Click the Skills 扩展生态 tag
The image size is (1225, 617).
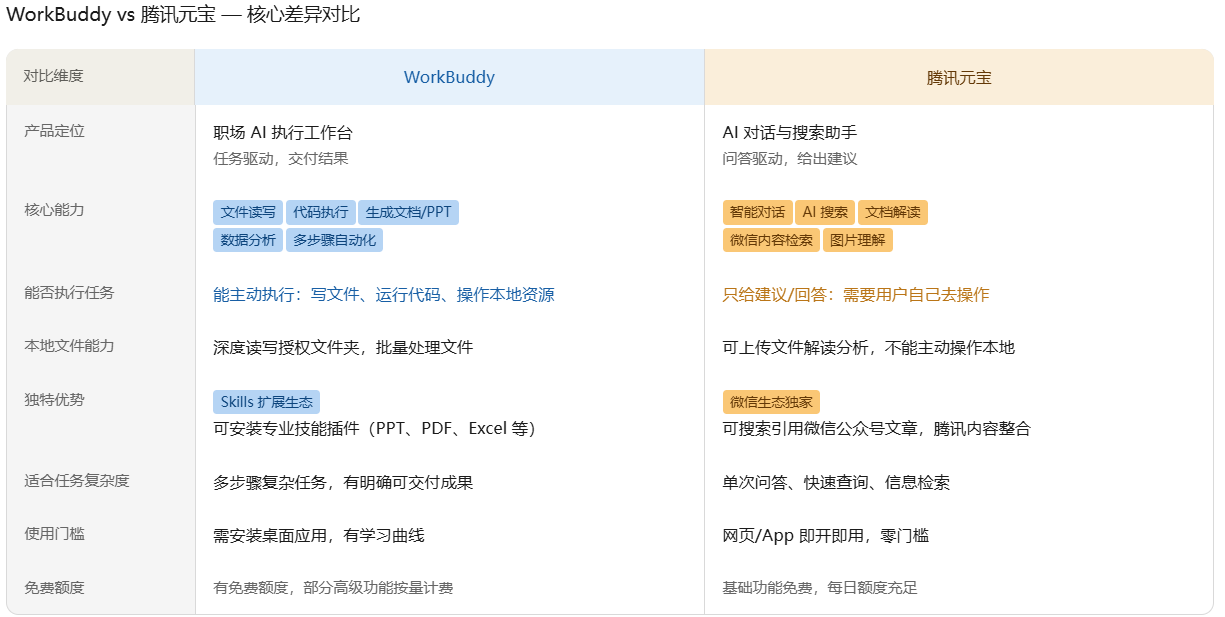(266, 402)
